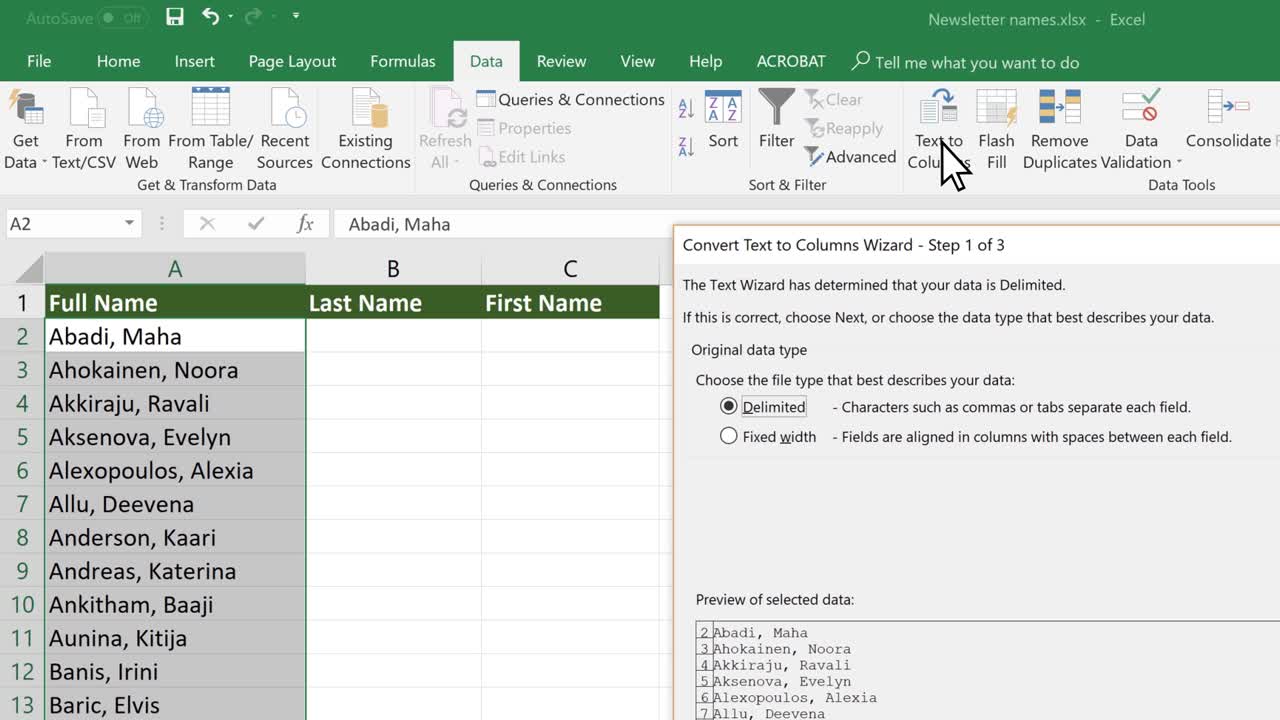Click the First Name header cell
This screenshot has width=1280, height=720.
point(570,303)
